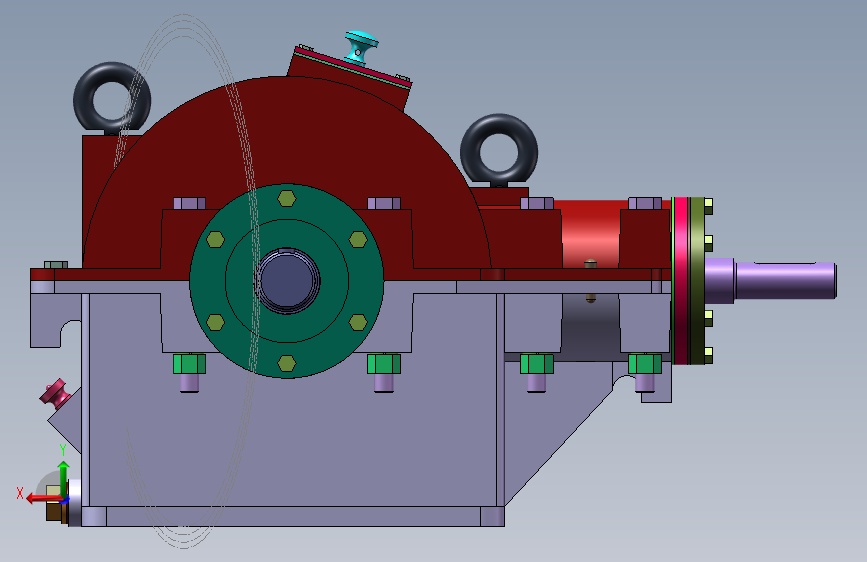Select the second green nut from the left
Viewport: 867px width, 562px height.
coord(384,364)
